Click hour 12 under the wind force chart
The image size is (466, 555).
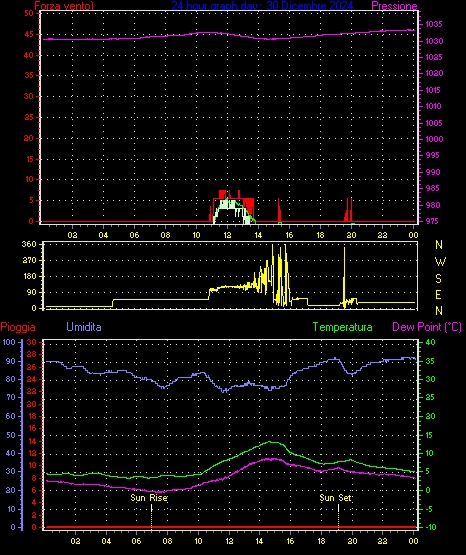click(x=227, y=235)
